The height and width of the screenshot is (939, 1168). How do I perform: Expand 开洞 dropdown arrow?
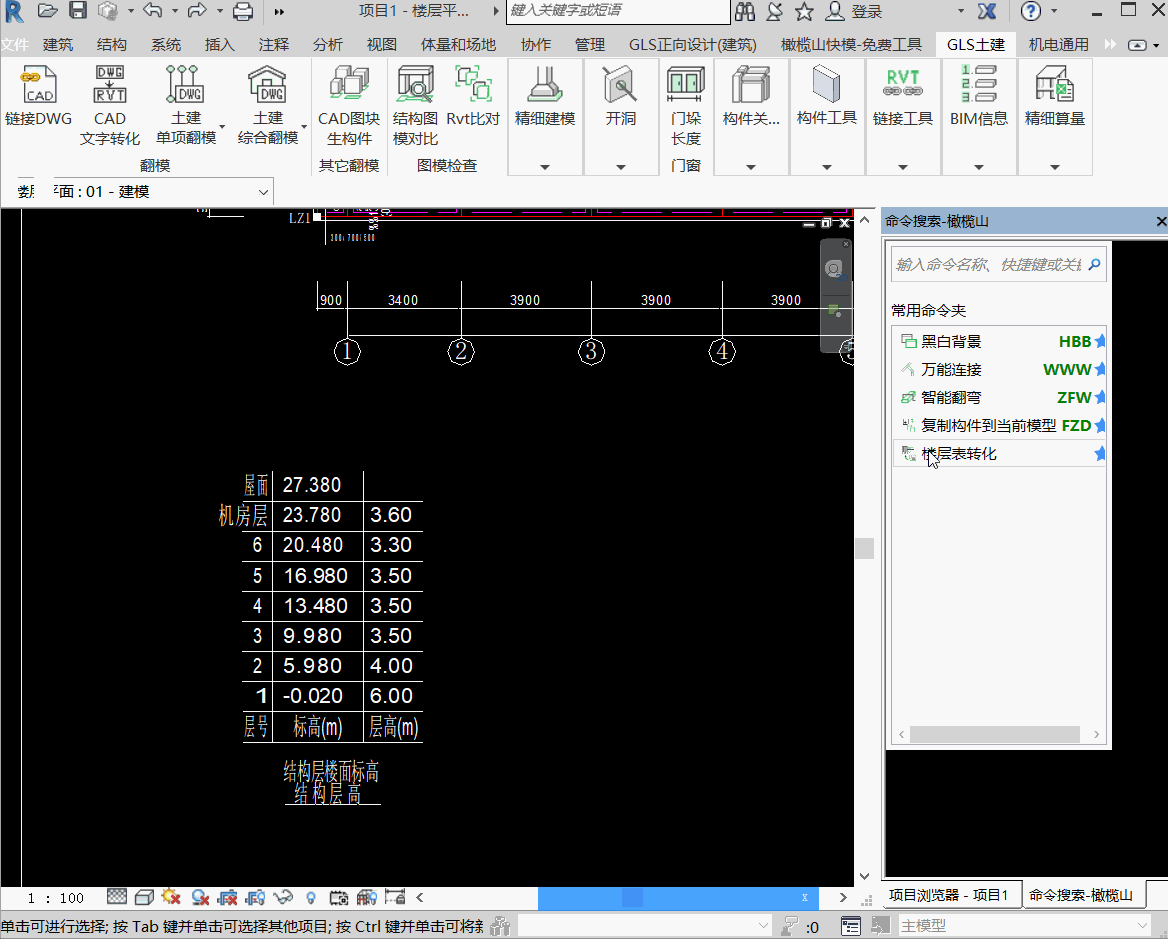[620, 168]
